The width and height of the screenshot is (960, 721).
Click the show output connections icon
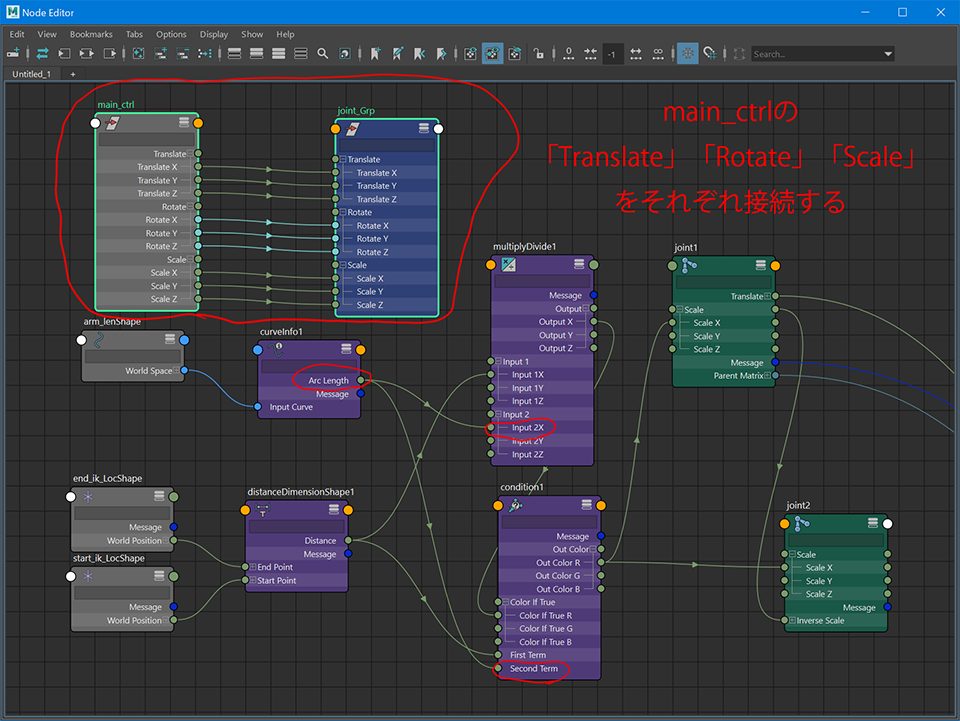[109, 54]
